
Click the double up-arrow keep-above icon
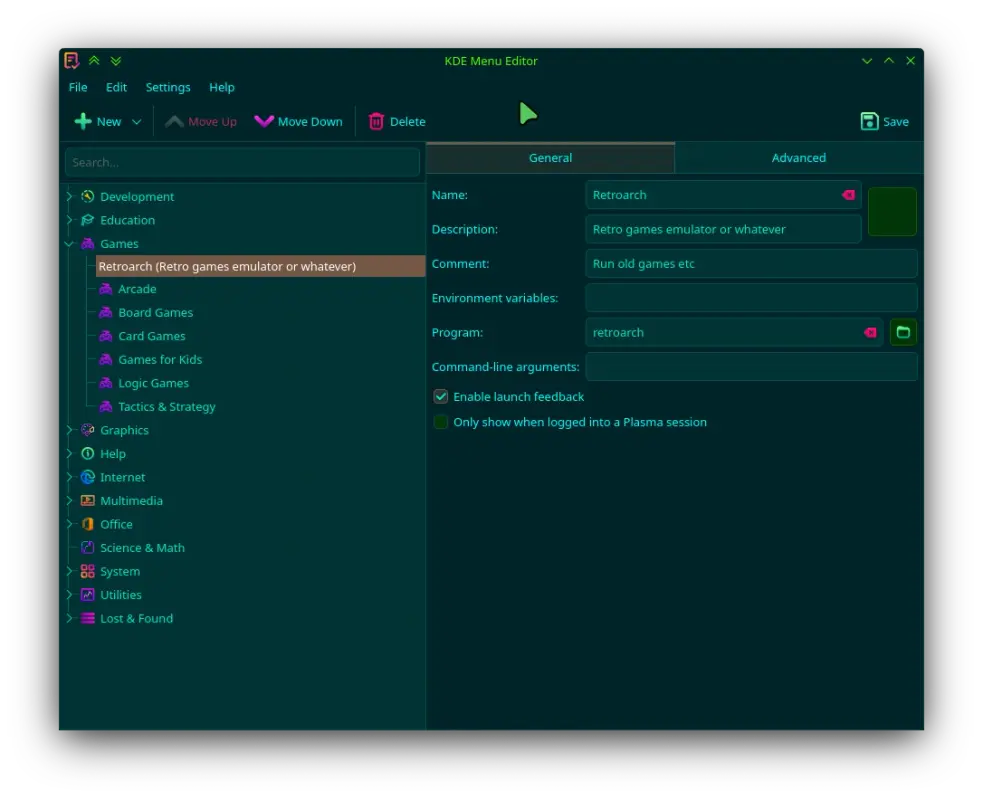click(x=94, y=60)
